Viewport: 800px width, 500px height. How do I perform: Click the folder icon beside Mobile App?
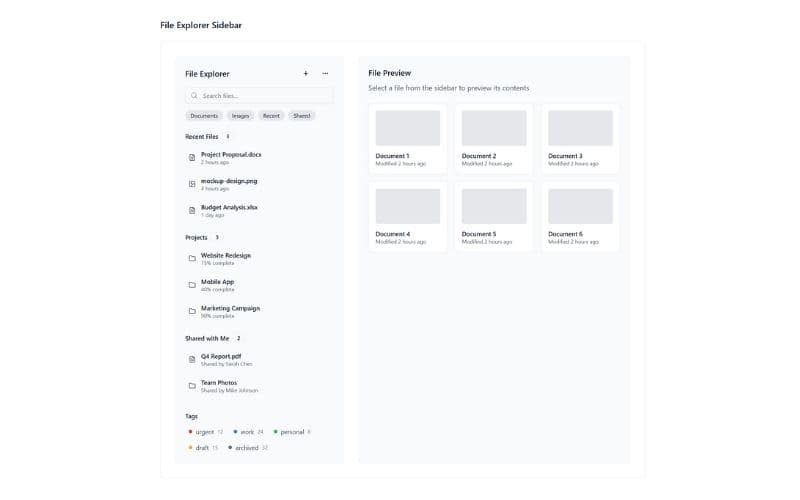click(x=192, y=285)
